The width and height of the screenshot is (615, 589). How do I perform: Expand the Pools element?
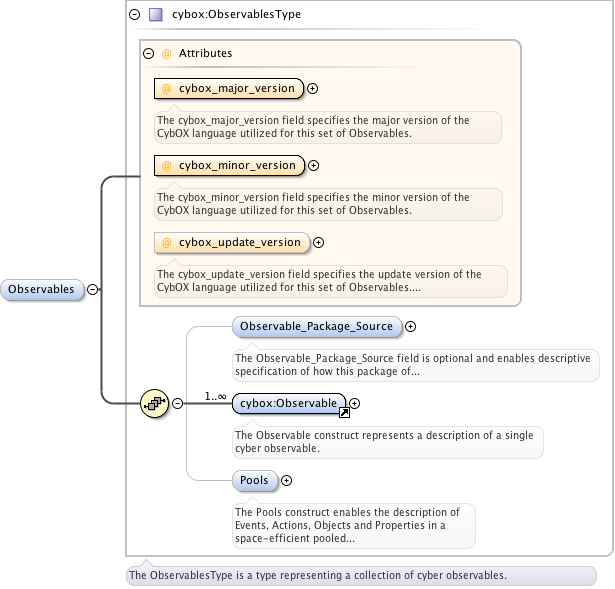(x=286, y=480)
